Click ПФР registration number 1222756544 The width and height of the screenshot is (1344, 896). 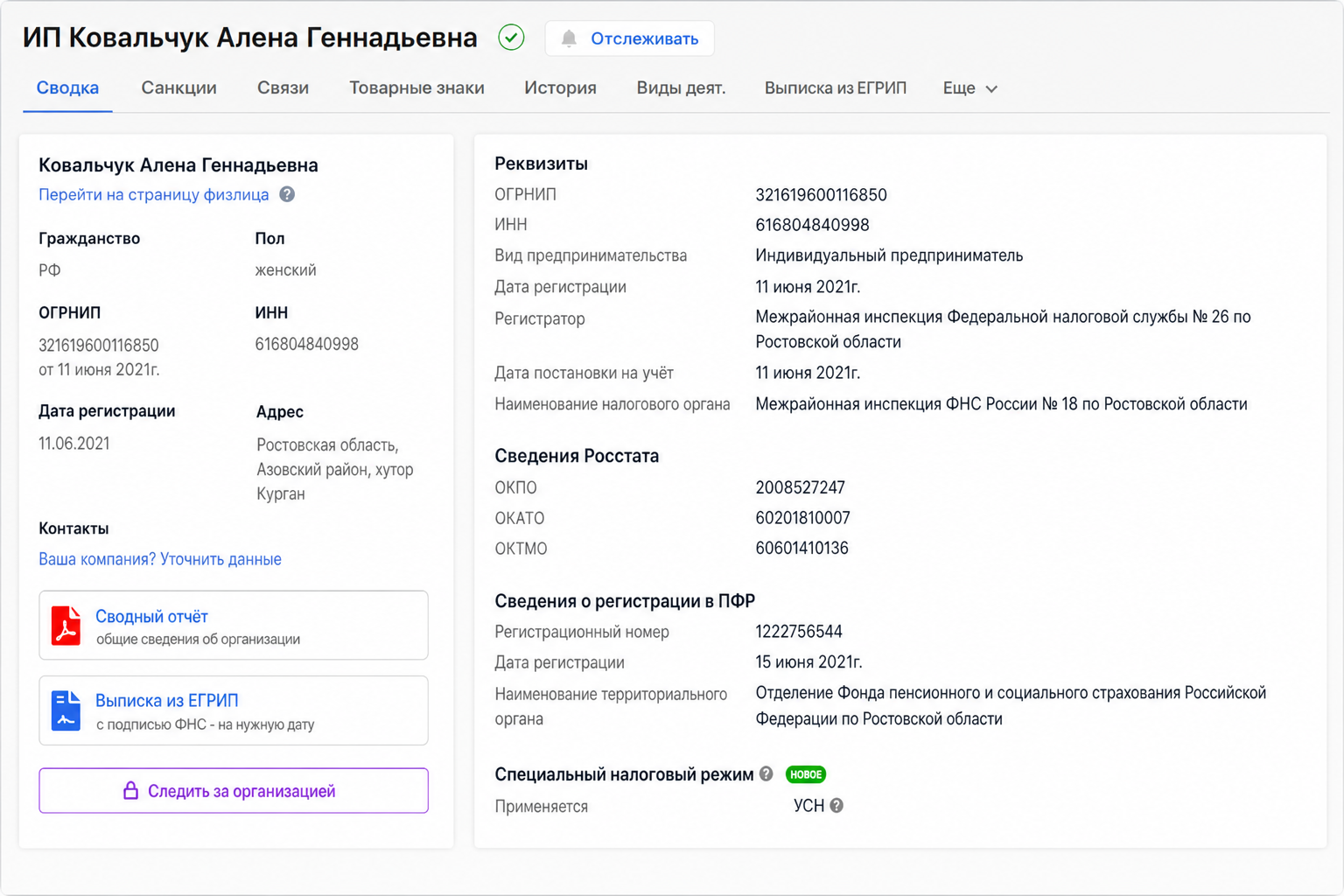tap(799, 632)
